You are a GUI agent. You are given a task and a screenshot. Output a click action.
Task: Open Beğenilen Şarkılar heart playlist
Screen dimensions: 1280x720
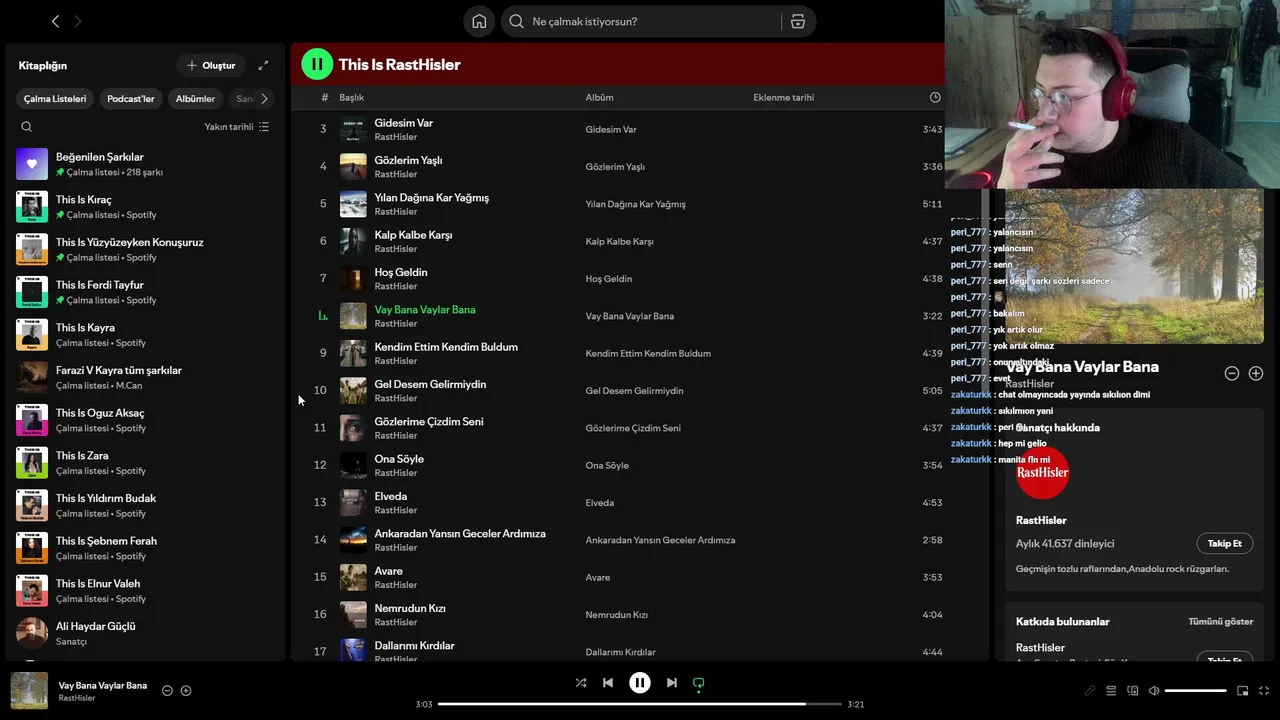143,164
